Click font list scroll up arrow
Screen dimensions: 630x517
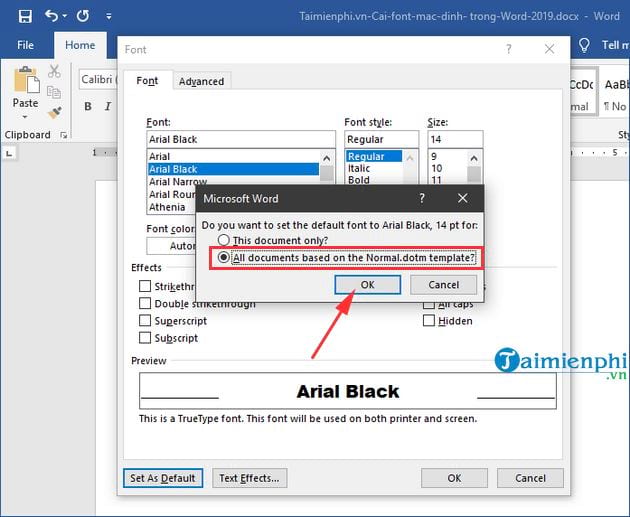[x=327, y=158]
